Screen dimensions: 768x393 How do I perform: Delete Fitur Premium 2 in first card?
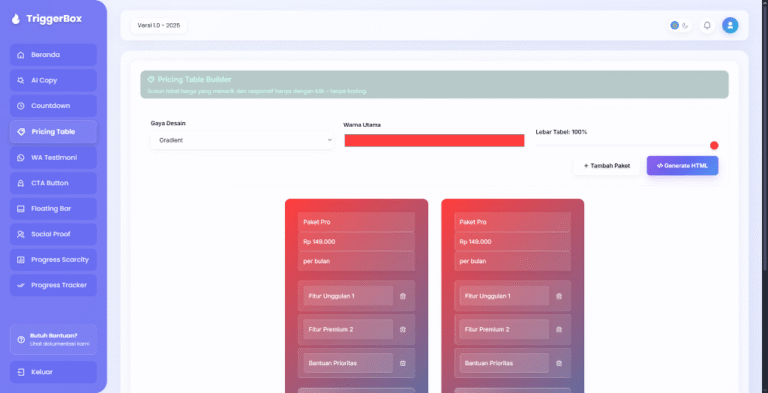pos(403,330)
